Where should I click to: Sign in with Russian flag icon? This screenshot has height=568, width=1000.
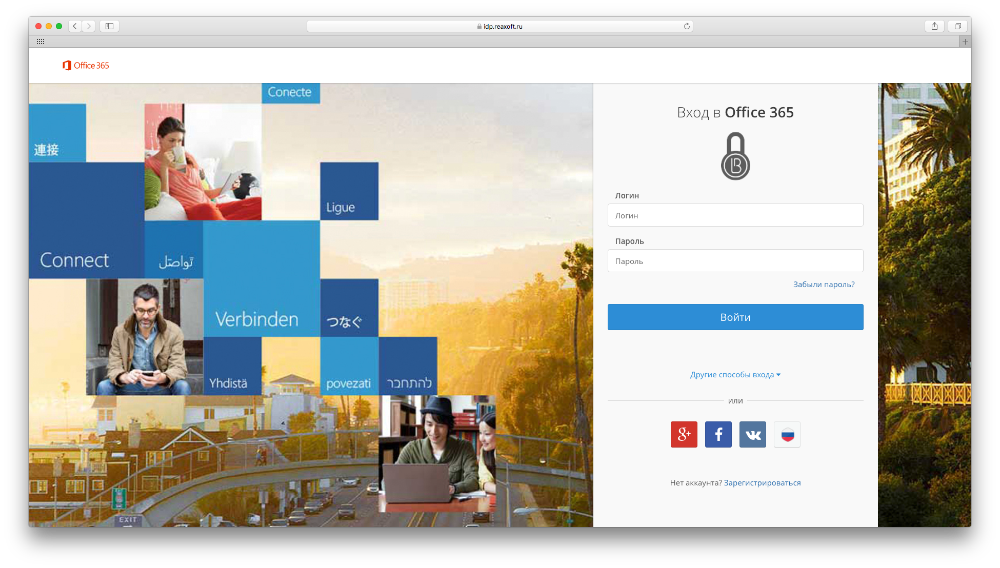tap(787, 435)
